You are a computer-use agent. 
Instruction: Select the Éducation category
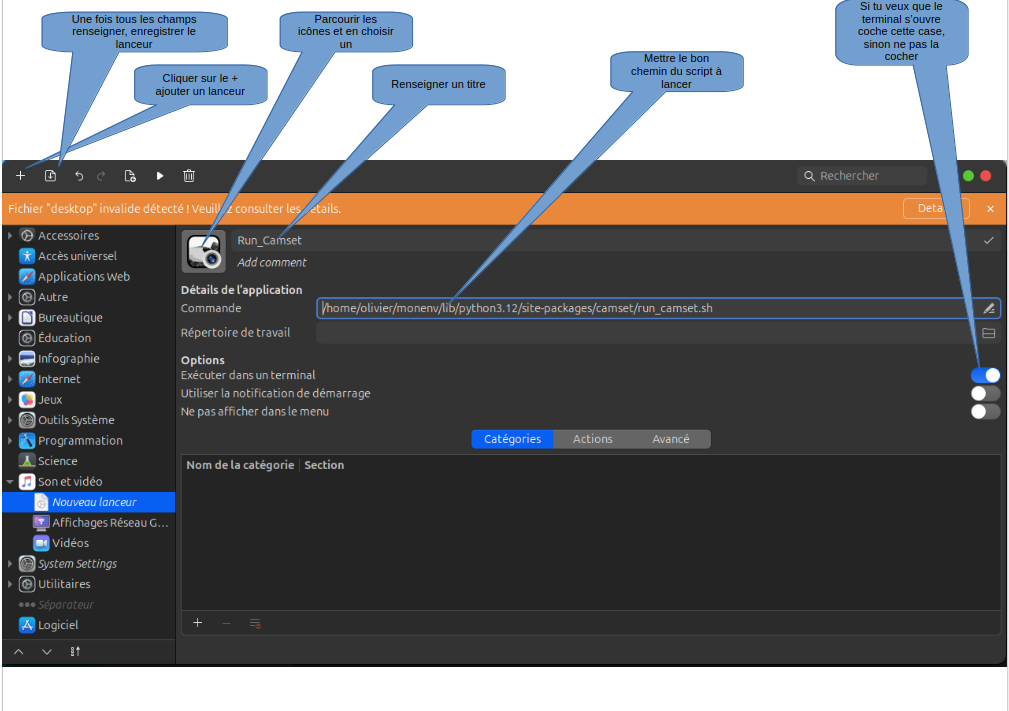point(89,338)
